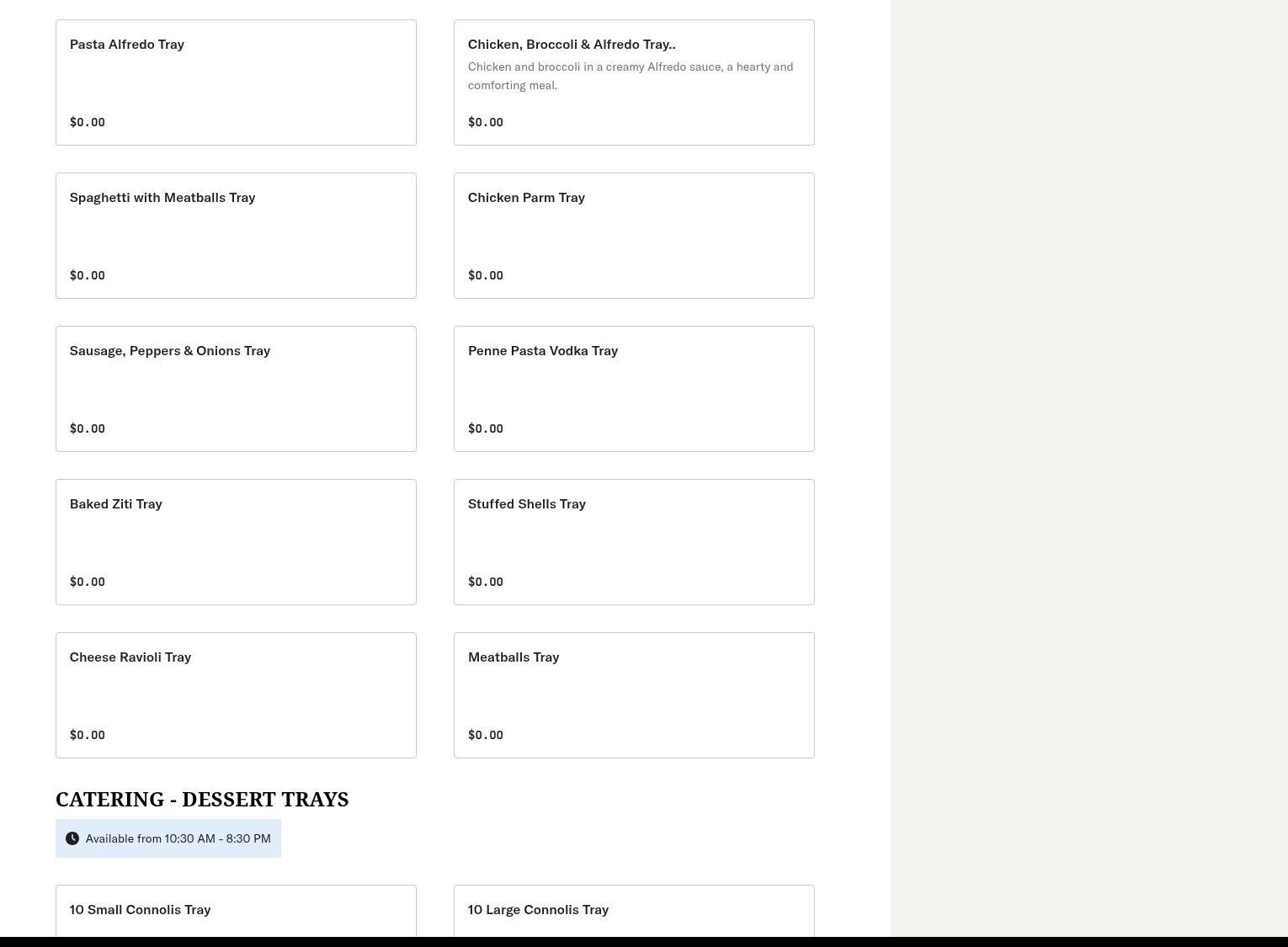Click the $0.00 price of Baked Ziti Tray

pos(88,582)
